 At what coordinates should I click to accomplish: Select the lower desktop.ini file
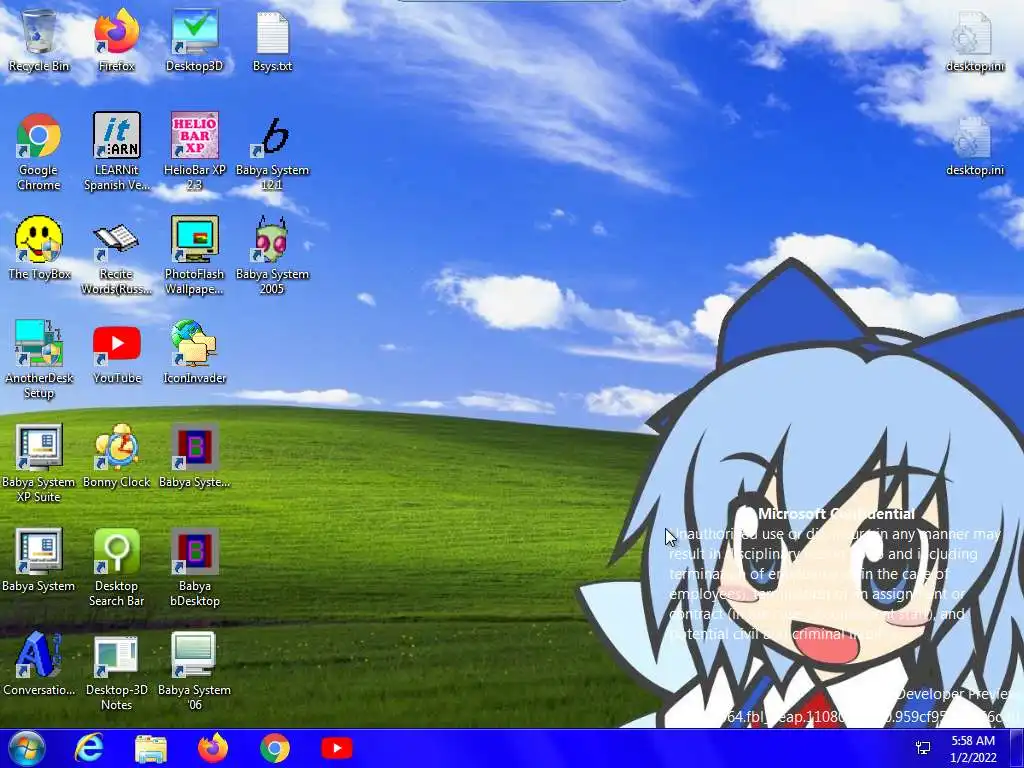click(x=974, y=147)
